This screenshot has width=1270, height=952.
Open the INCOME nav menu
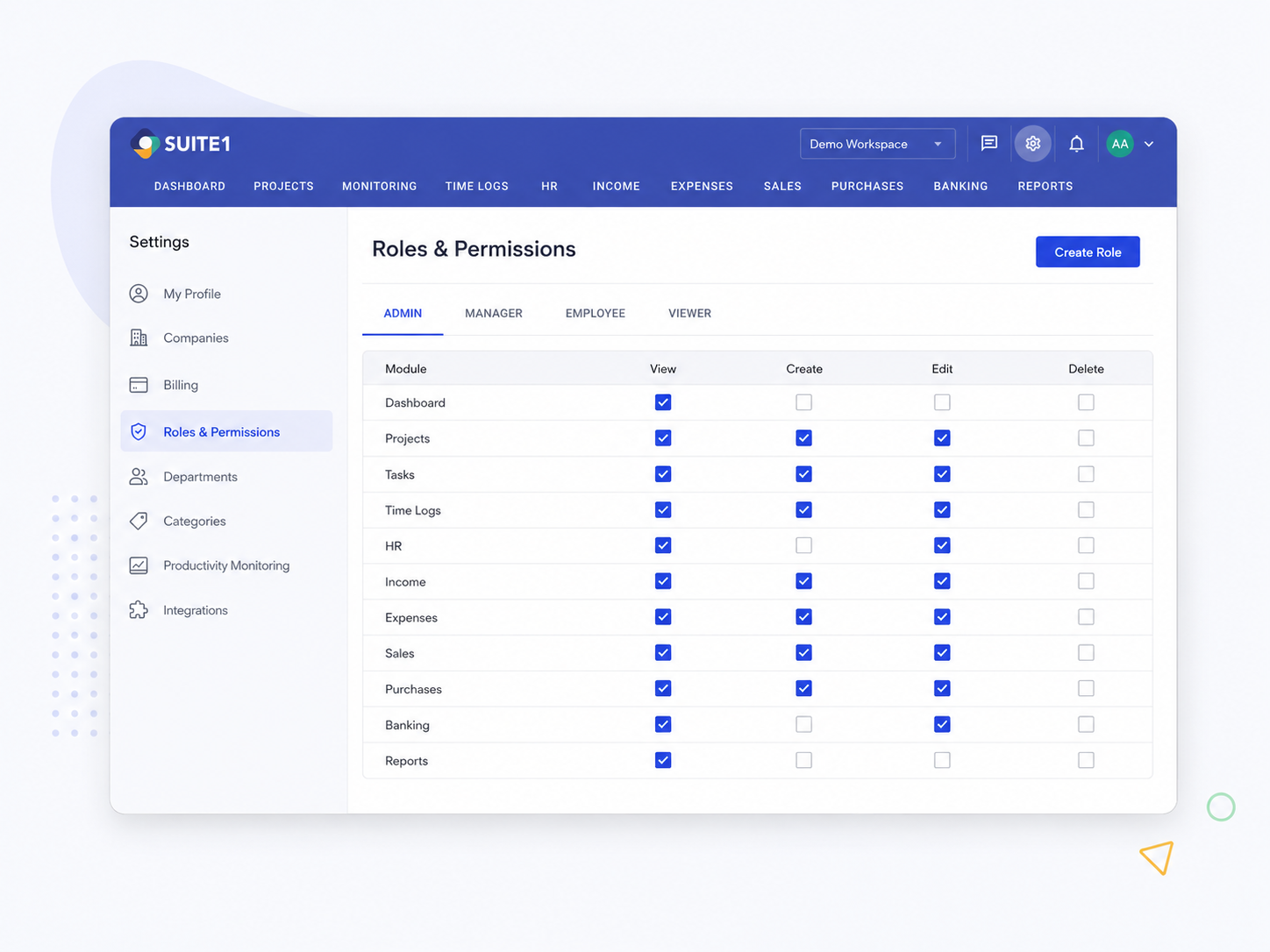pyautogui.click(x=616, y=186)
